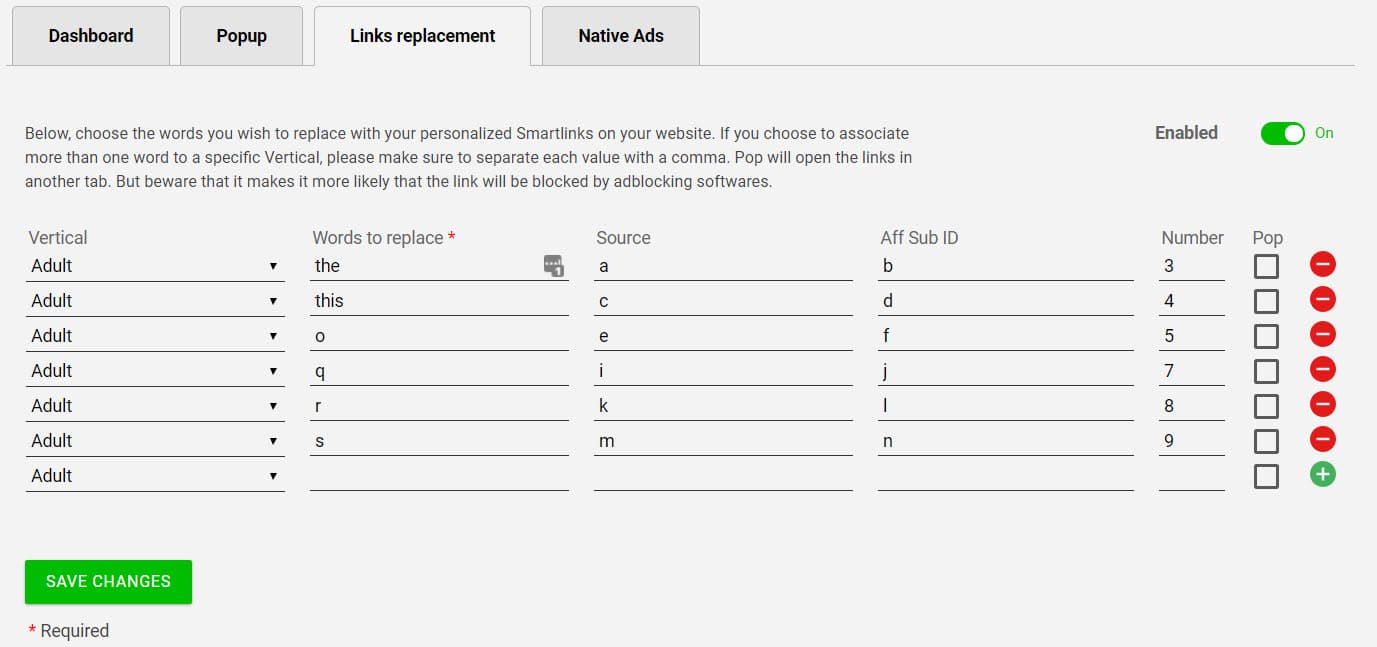Switch to the Dashboard tab
The image size is (1377, 647).
[90, 35]
